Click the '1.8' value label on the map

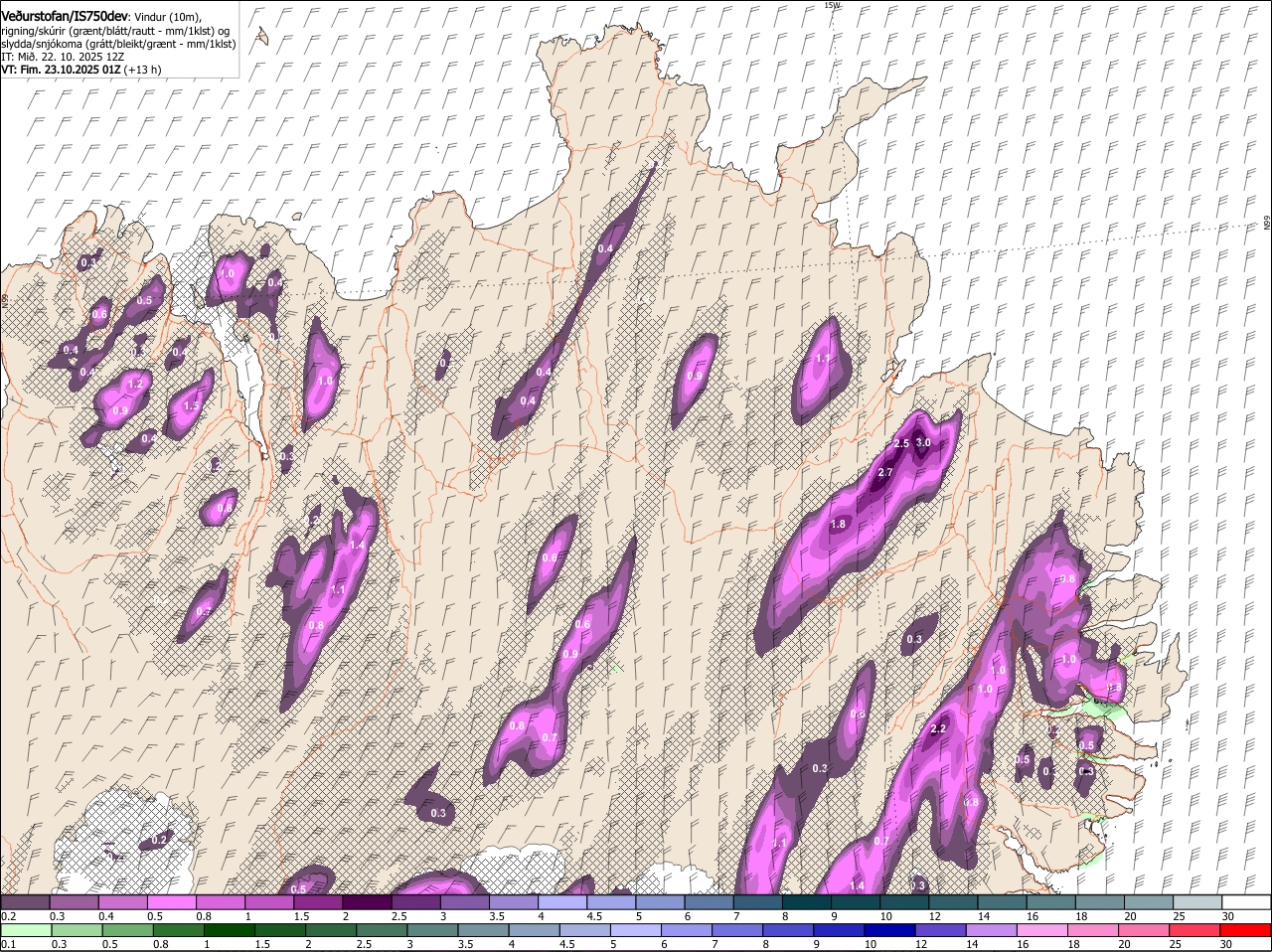pyautogui.click(x=838, y=524)
